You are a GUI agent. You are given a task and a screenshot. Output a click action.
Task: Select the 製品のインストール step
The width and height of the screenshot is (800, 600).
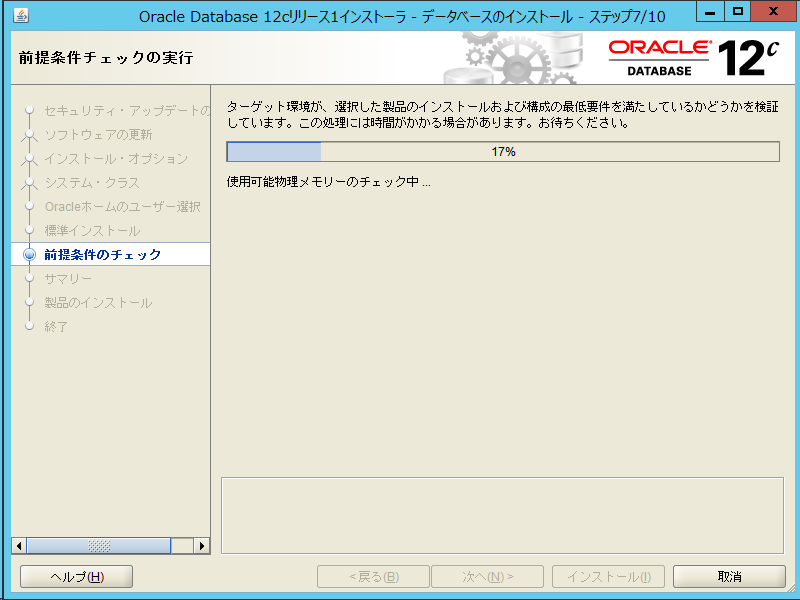[98, 303]
